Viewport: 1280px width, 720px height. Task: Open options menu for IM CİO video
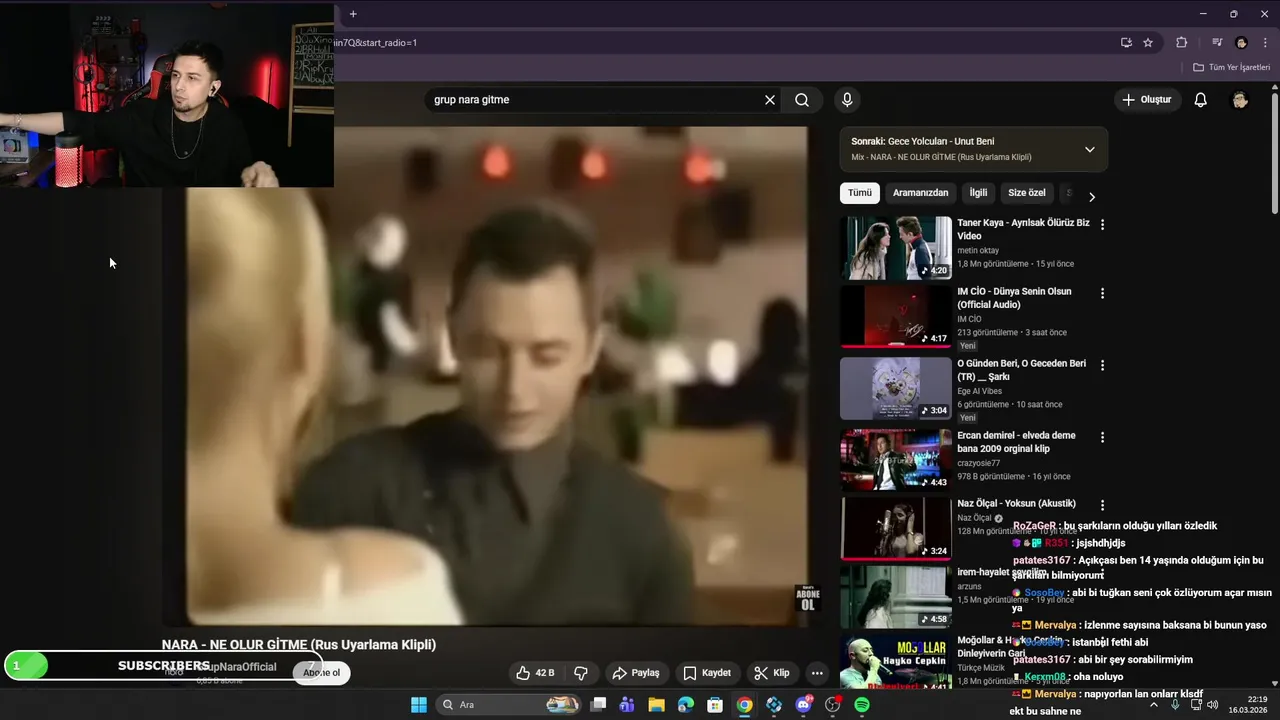[1102, 294]
